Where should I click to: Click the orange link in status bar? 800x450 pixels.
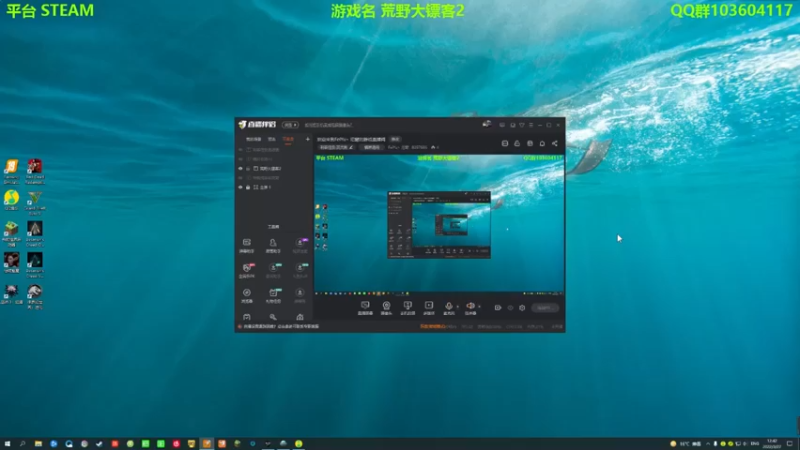coord(432,327)
